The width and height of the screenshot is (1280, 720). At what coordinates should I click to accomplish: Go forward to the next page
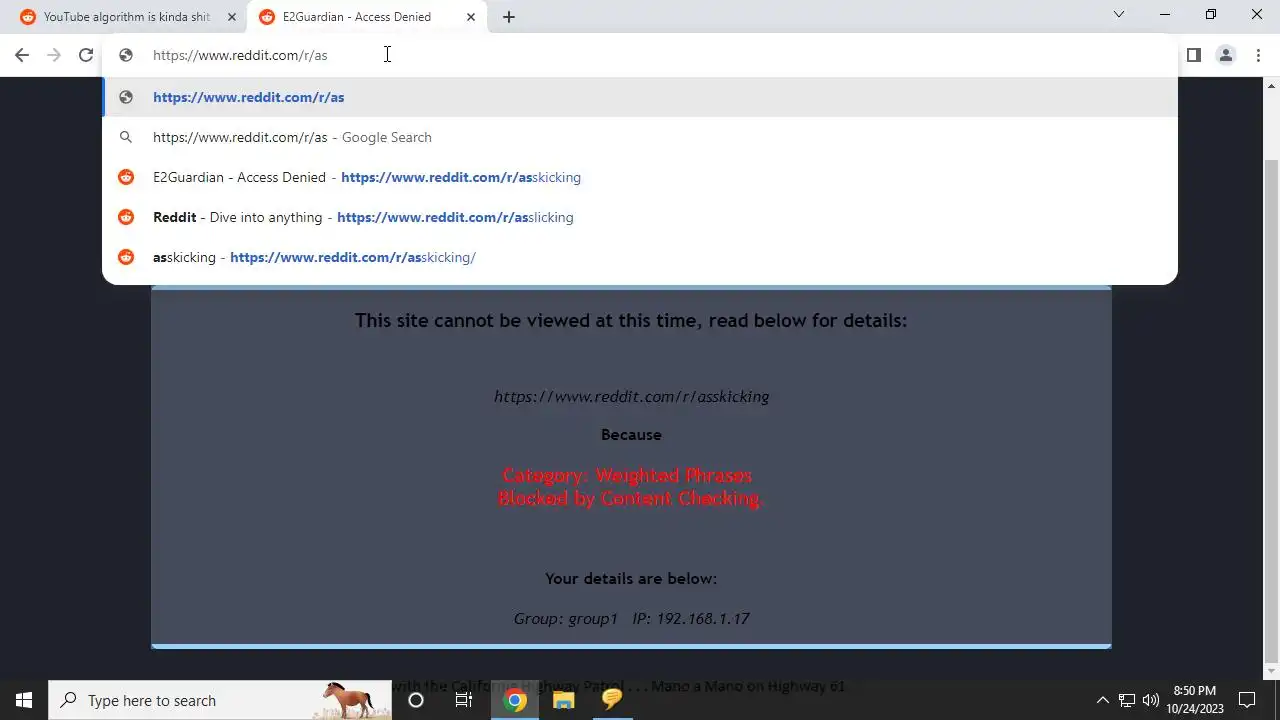point(54,55)
